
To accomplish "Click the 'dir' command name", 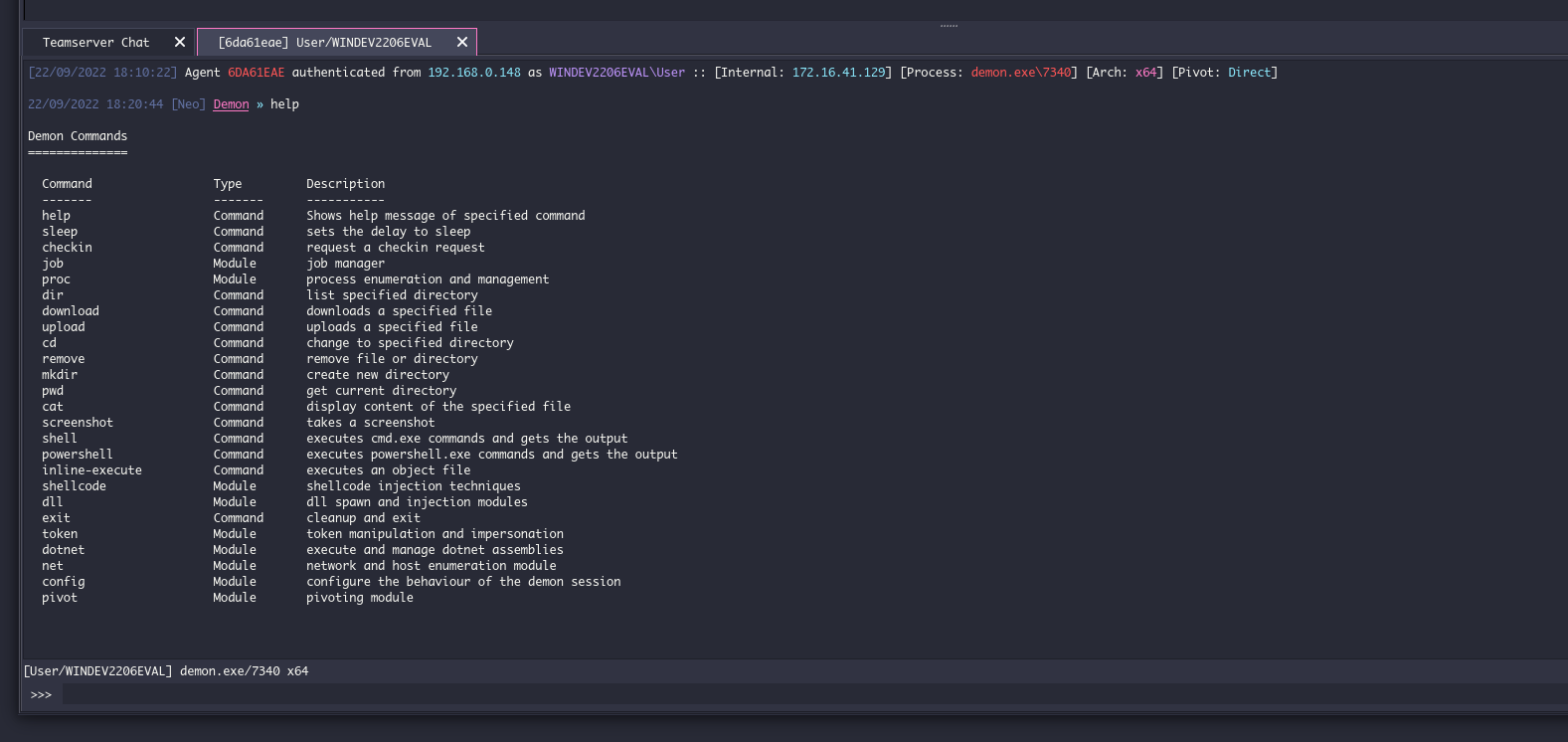I will [x=53, y=294].
